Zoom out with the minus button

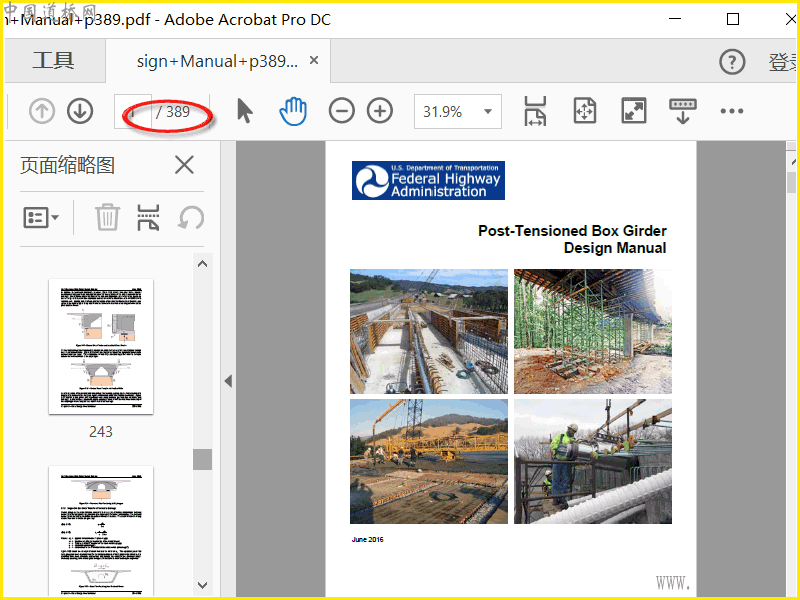(342, 112)
